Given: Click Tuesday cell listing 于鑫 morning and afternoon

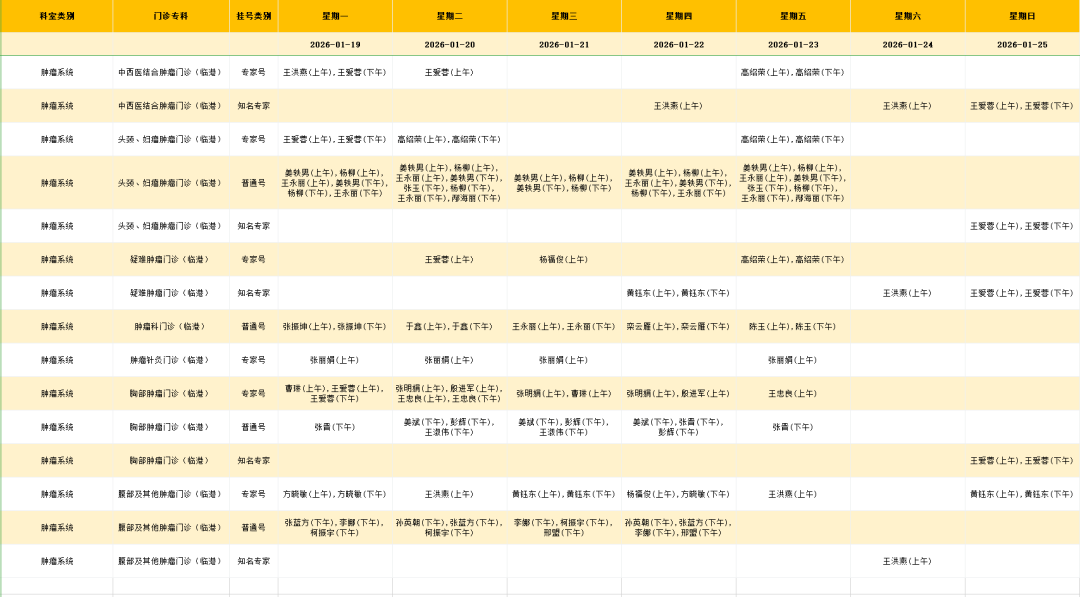Looking at the screenshot, I should tap(450, 326).
